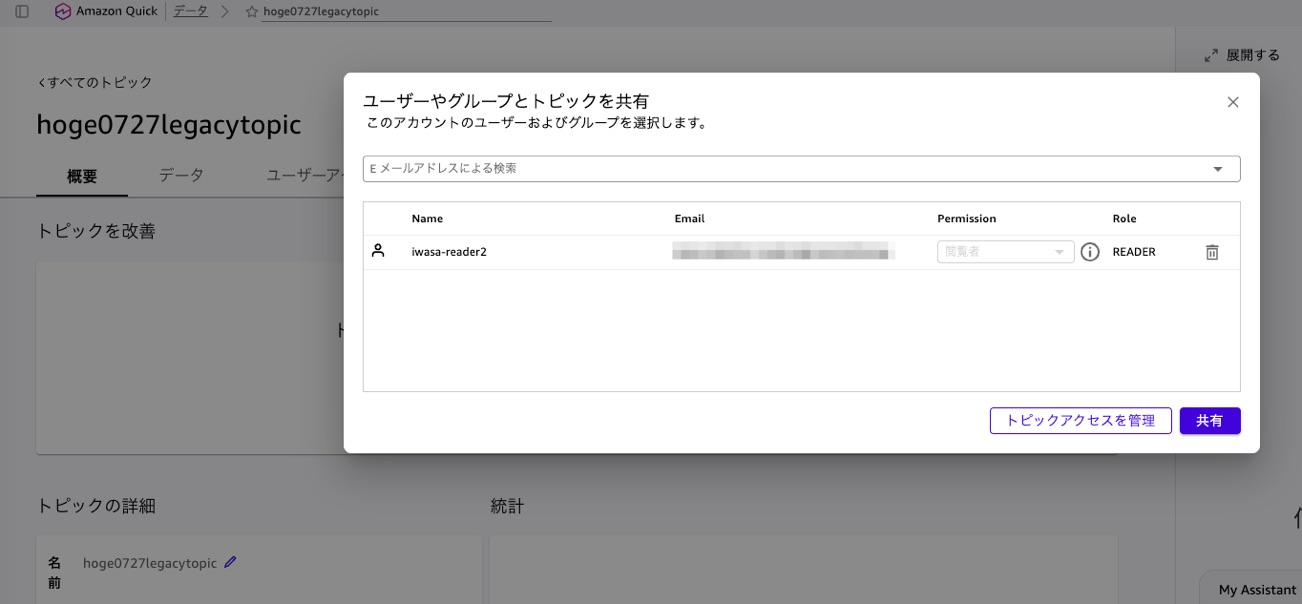The height and width of the screenshot is (604, 1302).
Task: Open My Assistant panel
Action: coord(1256,590)
